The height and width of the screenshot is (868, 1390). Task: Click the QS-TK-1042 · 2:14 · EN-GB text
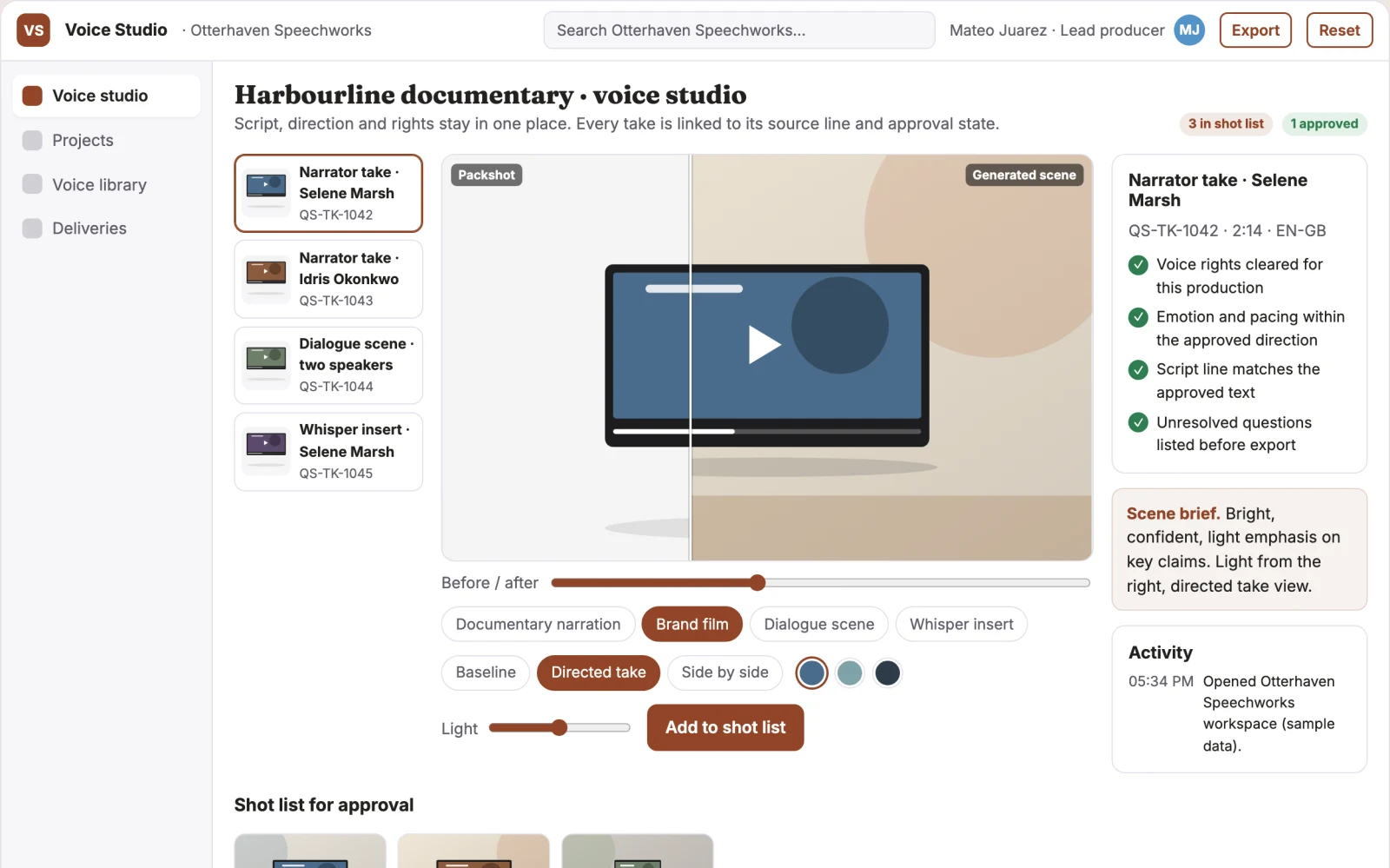tap(1227, 230)
